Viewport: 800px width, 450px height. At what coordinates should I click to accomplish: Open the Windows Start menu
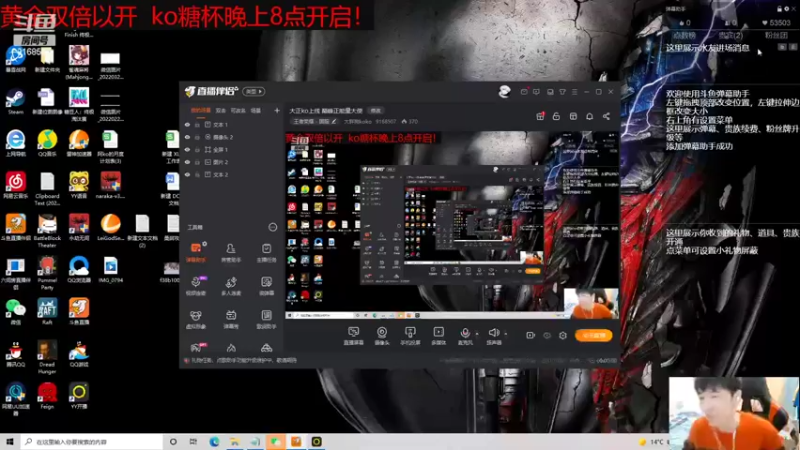pos(10,441)
